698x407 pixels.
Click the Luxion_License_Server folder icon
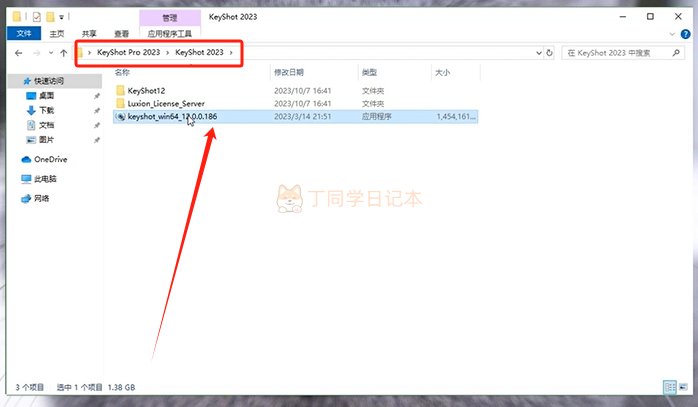(120, 103)
